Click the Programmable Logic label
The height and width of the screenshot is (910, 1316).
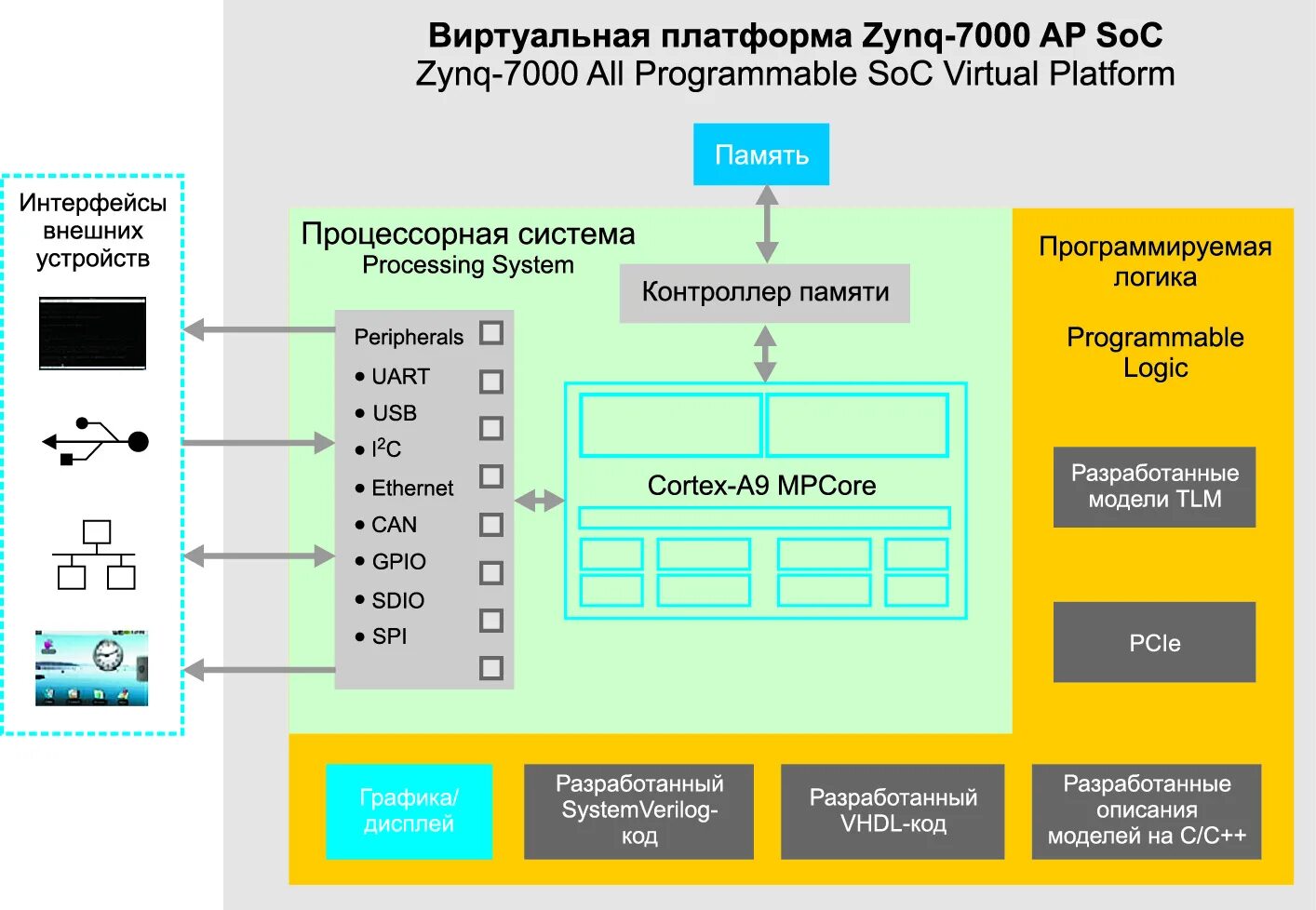point(1155,352)
